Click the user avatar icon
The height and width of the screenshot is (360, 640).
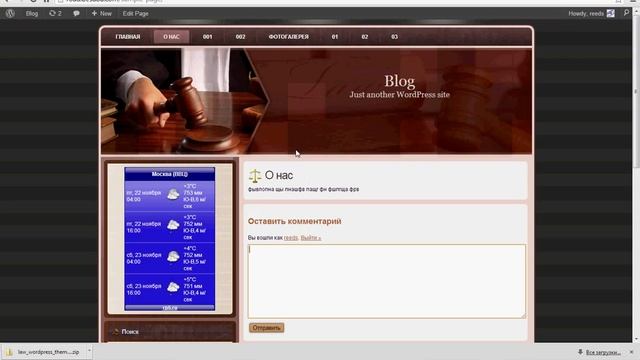[611, 13]
